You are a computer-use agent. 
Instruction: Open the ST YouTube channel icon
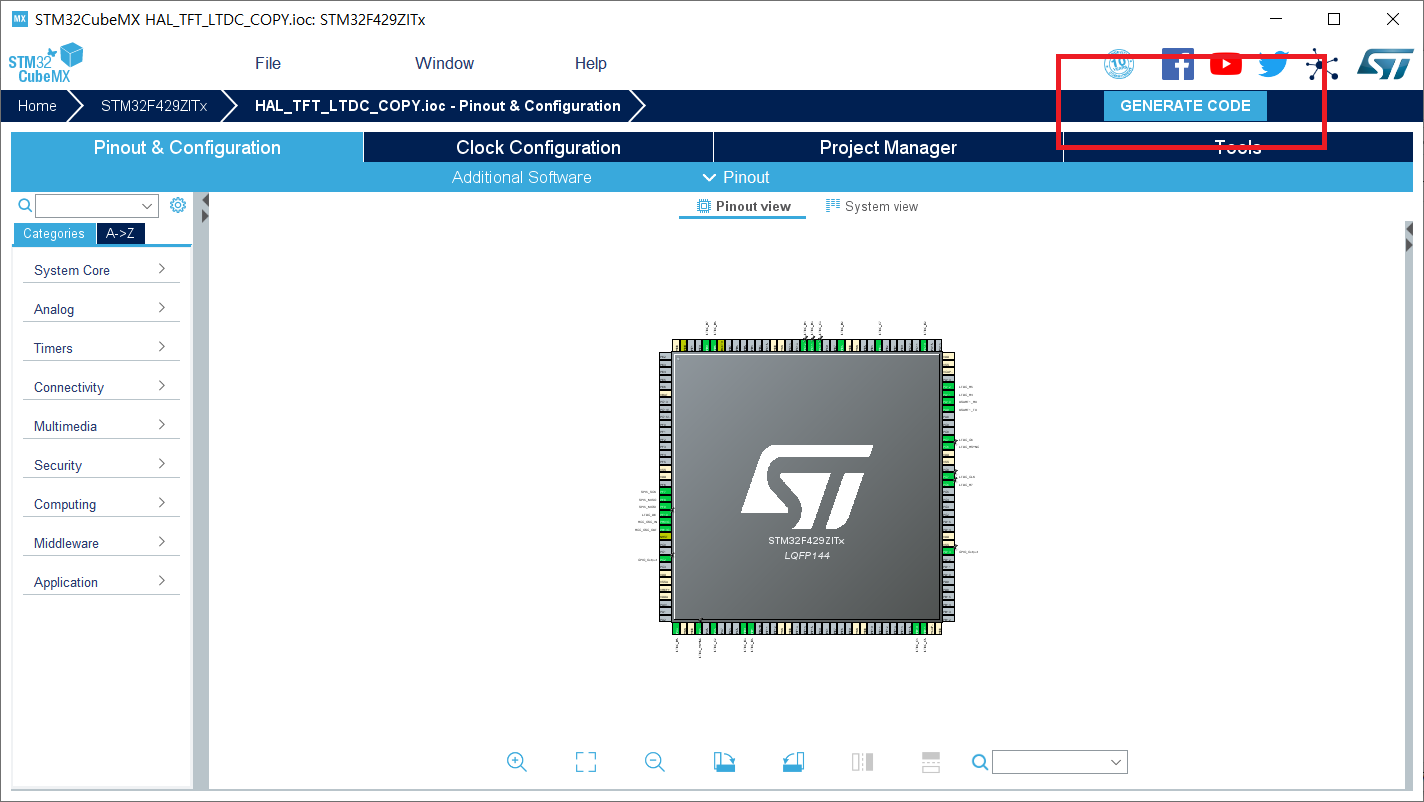[1225, 64]
